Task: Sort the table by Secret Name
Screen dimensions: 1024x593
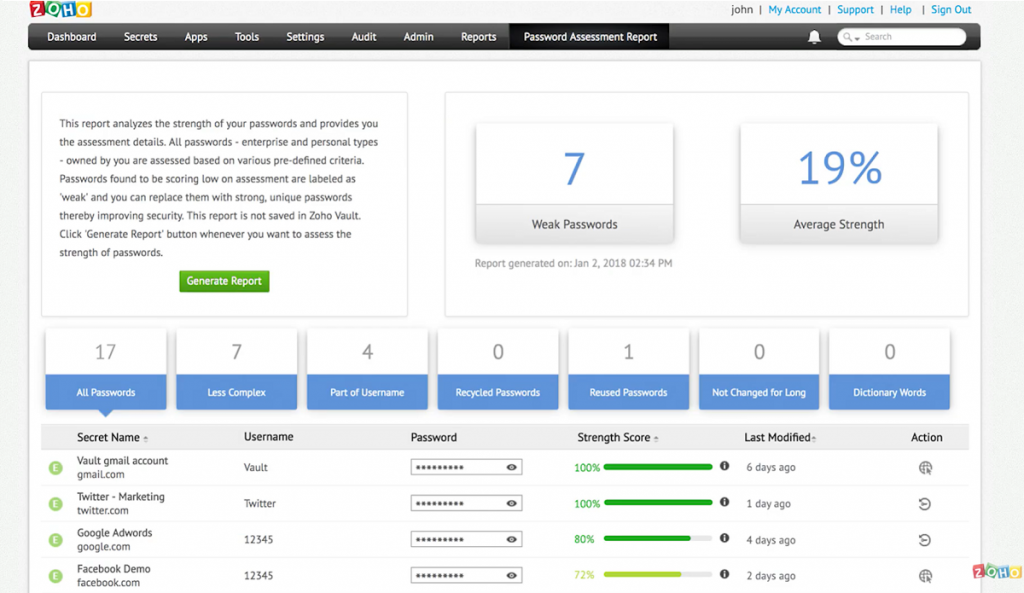Action: point(112,438)
